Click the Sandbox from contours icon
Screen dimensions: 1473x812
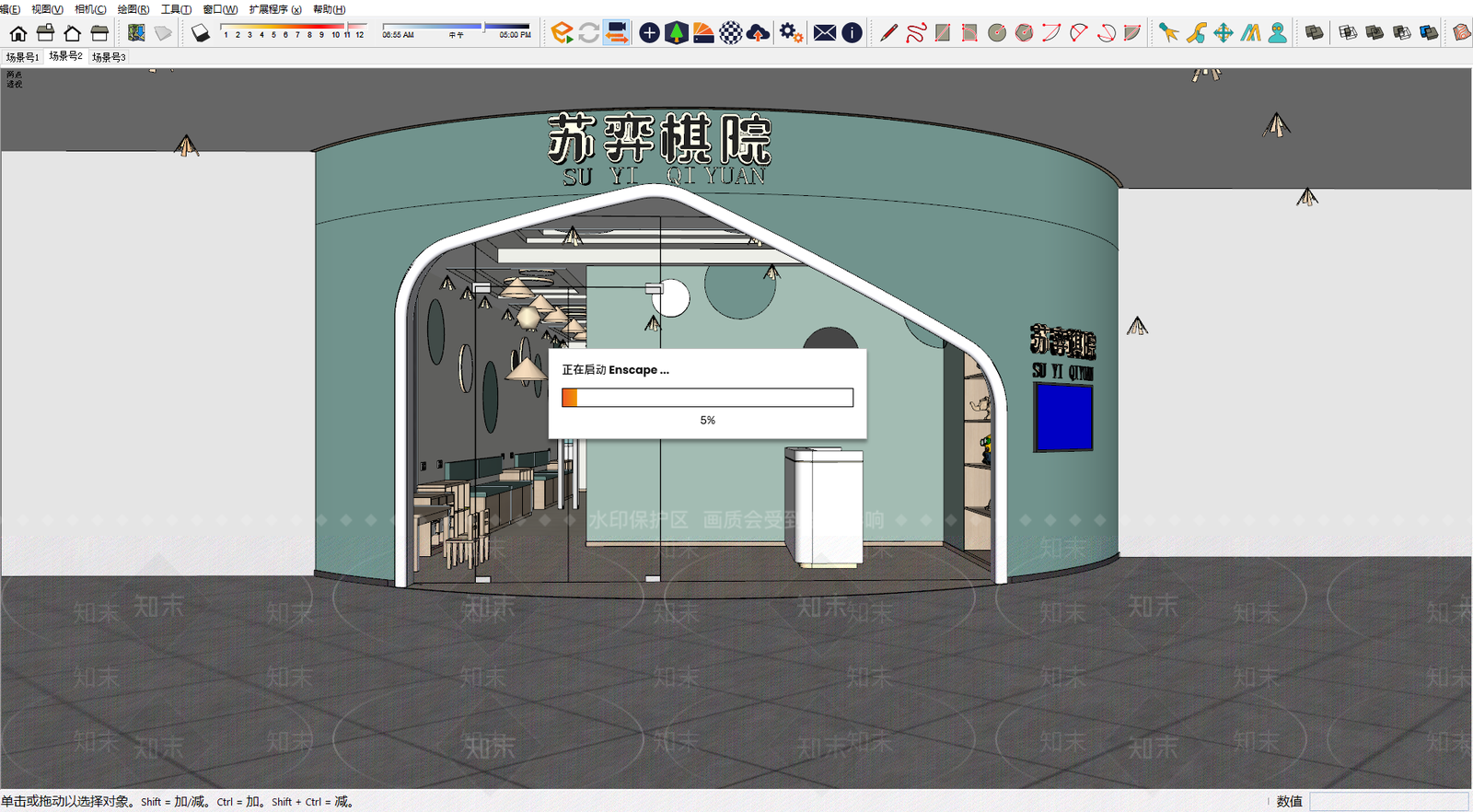1462,33
